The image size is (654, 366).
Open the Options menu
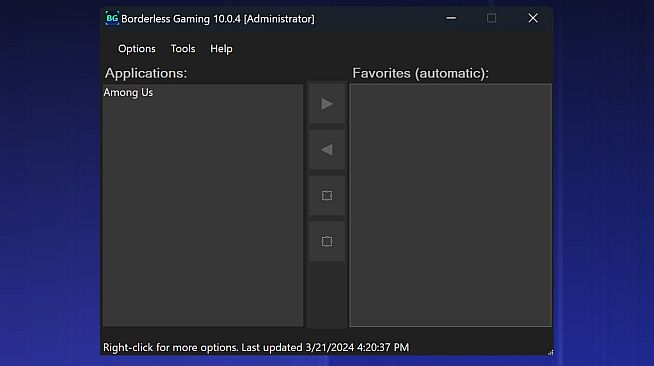click(136, 49)
